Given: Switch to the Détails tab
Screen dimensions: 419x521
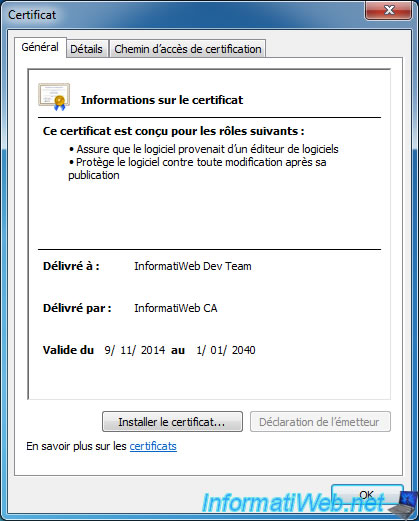Looking at the screenshot, I should tap(86, 49).
